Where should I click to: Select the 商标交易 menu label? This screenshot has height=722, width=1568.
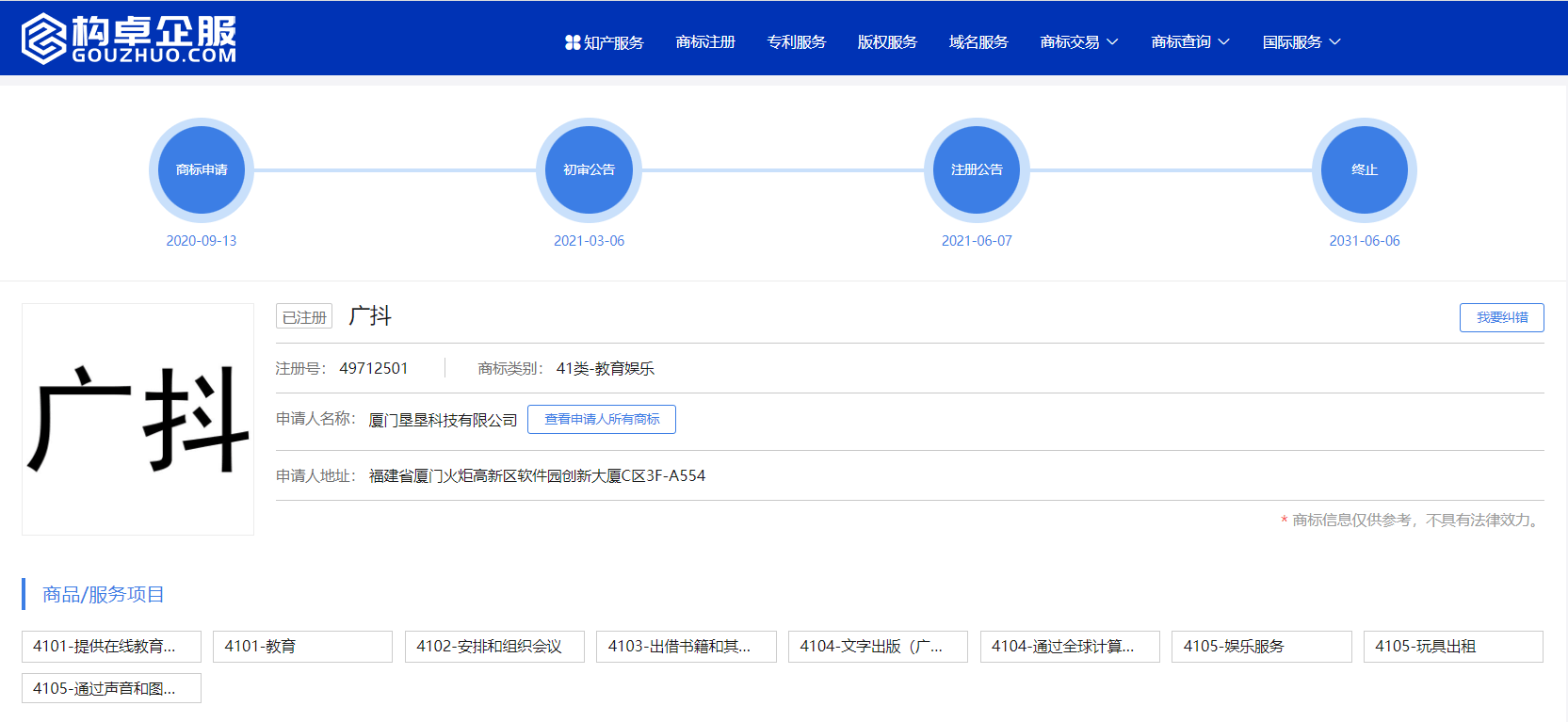pyautogui.click(x=1070, y=42)
